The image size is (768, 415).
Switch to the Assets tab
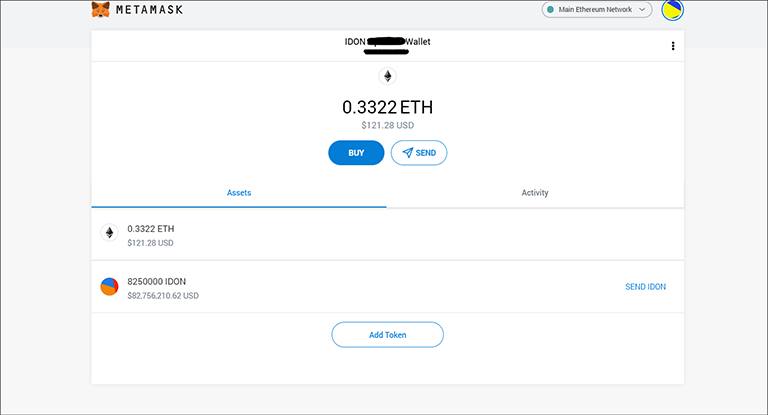(x=239, y=193)
